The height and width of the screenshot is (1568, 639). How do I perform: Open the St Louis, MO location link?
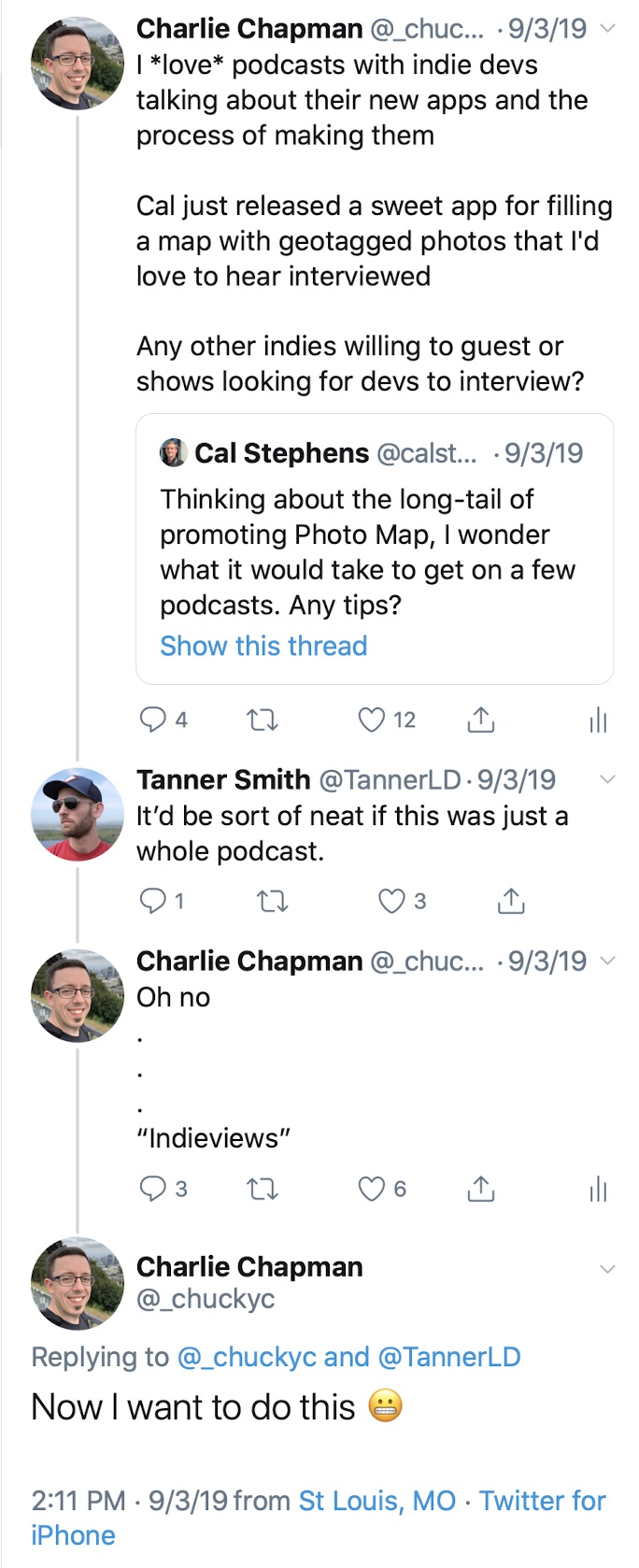[377, 1501]
